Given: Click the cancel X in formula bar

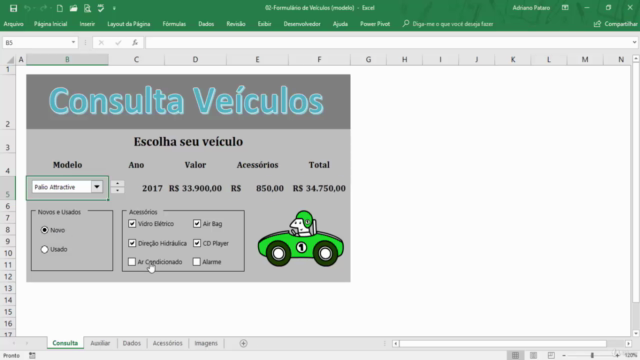Looking at the screenshot, I should point(101,42).
